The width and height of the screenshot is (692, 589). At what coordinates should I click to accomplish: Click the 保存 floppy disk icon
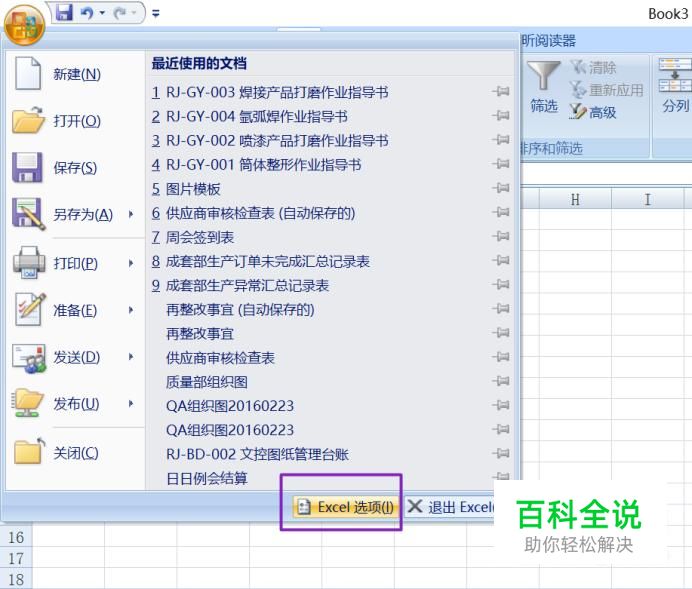[27, 167]
